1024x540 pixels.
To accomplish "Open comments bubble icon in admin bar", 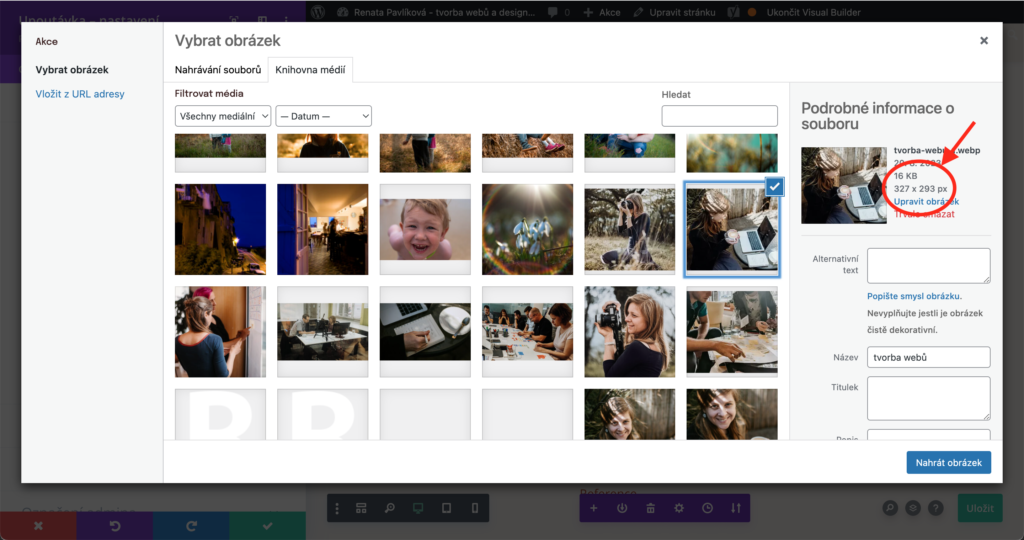I will pos(553,12).
